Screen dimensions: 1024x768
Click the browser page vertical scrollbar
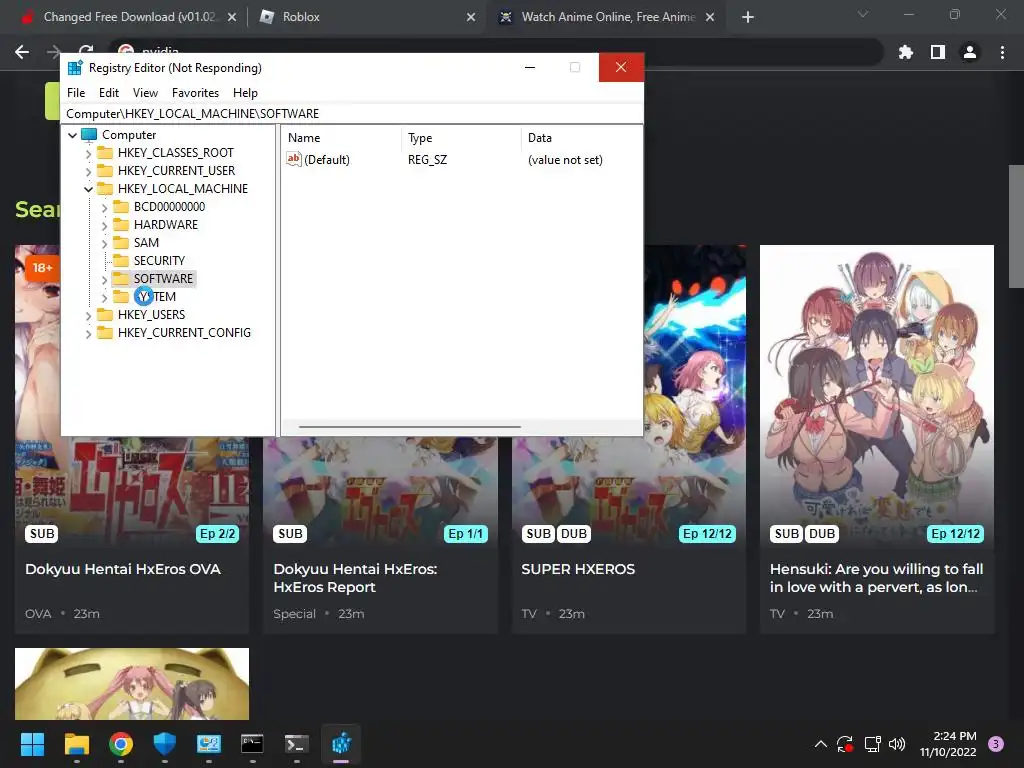(1016, 226)
